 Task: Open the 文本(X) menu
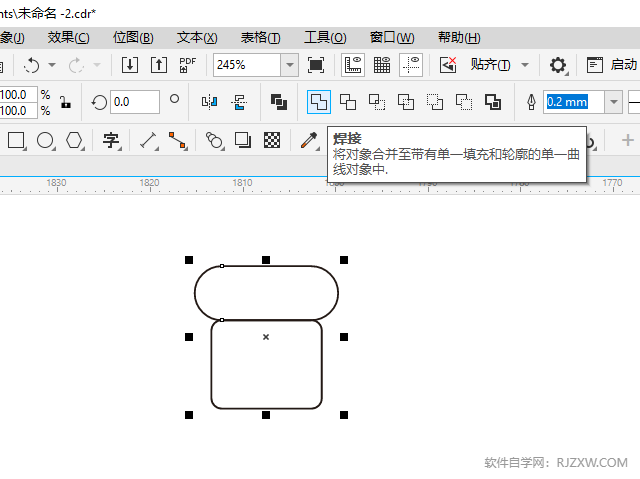pyautogui.click(x=197, y=38)
